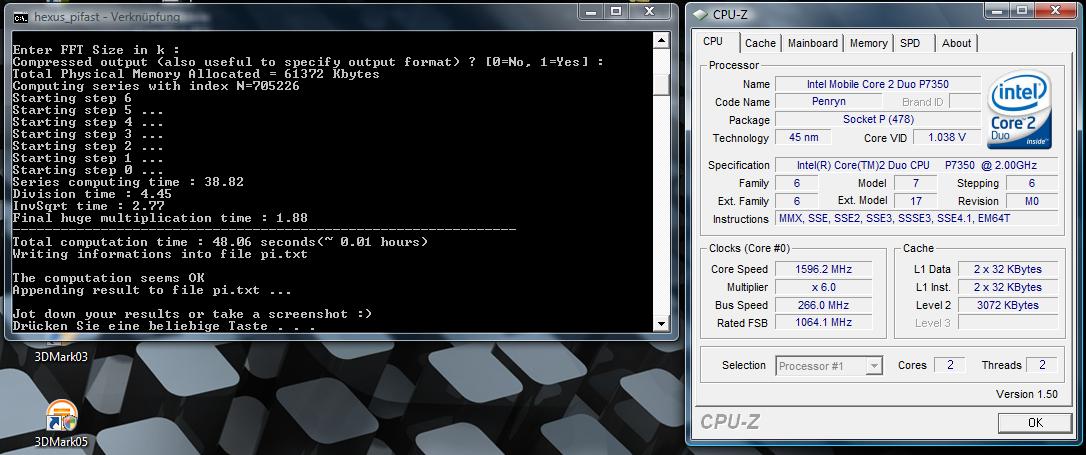Screen dimensions: 1086x455
Task: Click the empty Level 3 cache field
Action: click(x=1008, y=322)
